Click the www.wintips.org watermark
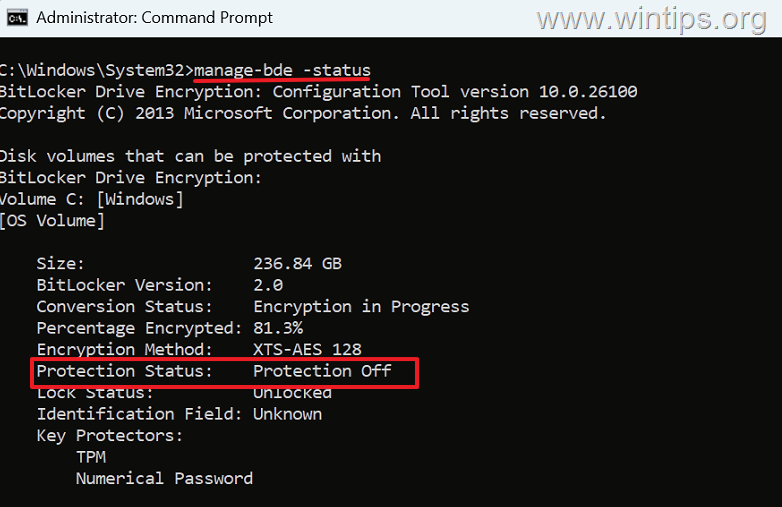The width and height of the screenshot is (782, 507). [x=651, y=19]
